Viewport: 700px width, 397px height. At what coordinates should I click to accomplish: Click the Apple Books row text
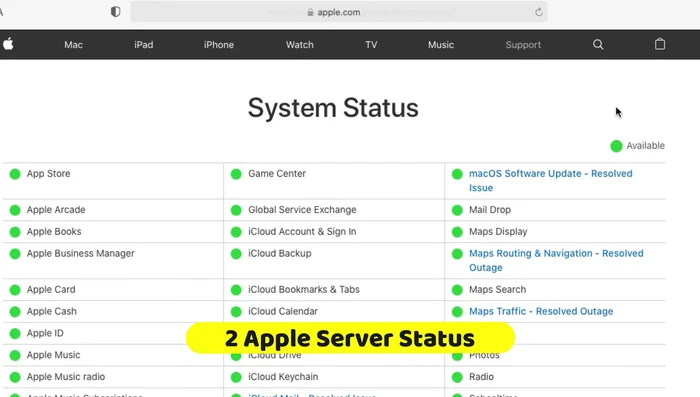(x=54, y=232)
